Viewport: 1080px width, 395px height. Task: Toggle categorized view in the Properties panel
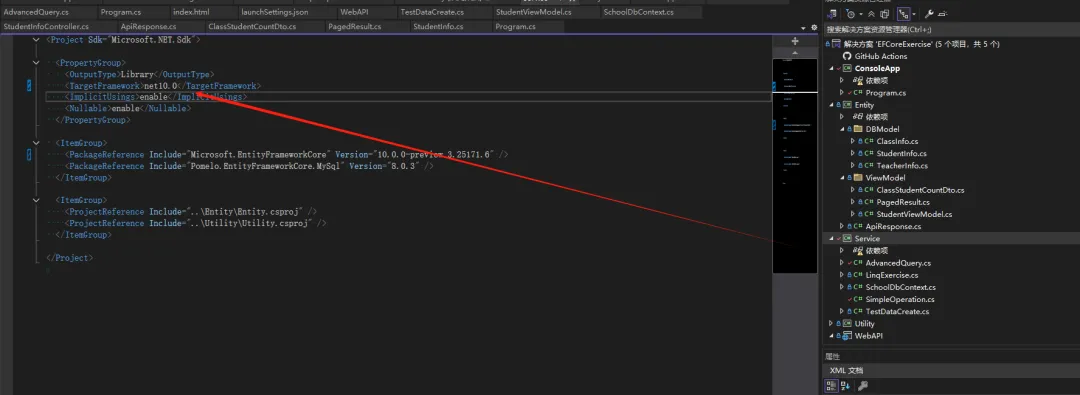[x=831, y=385]
